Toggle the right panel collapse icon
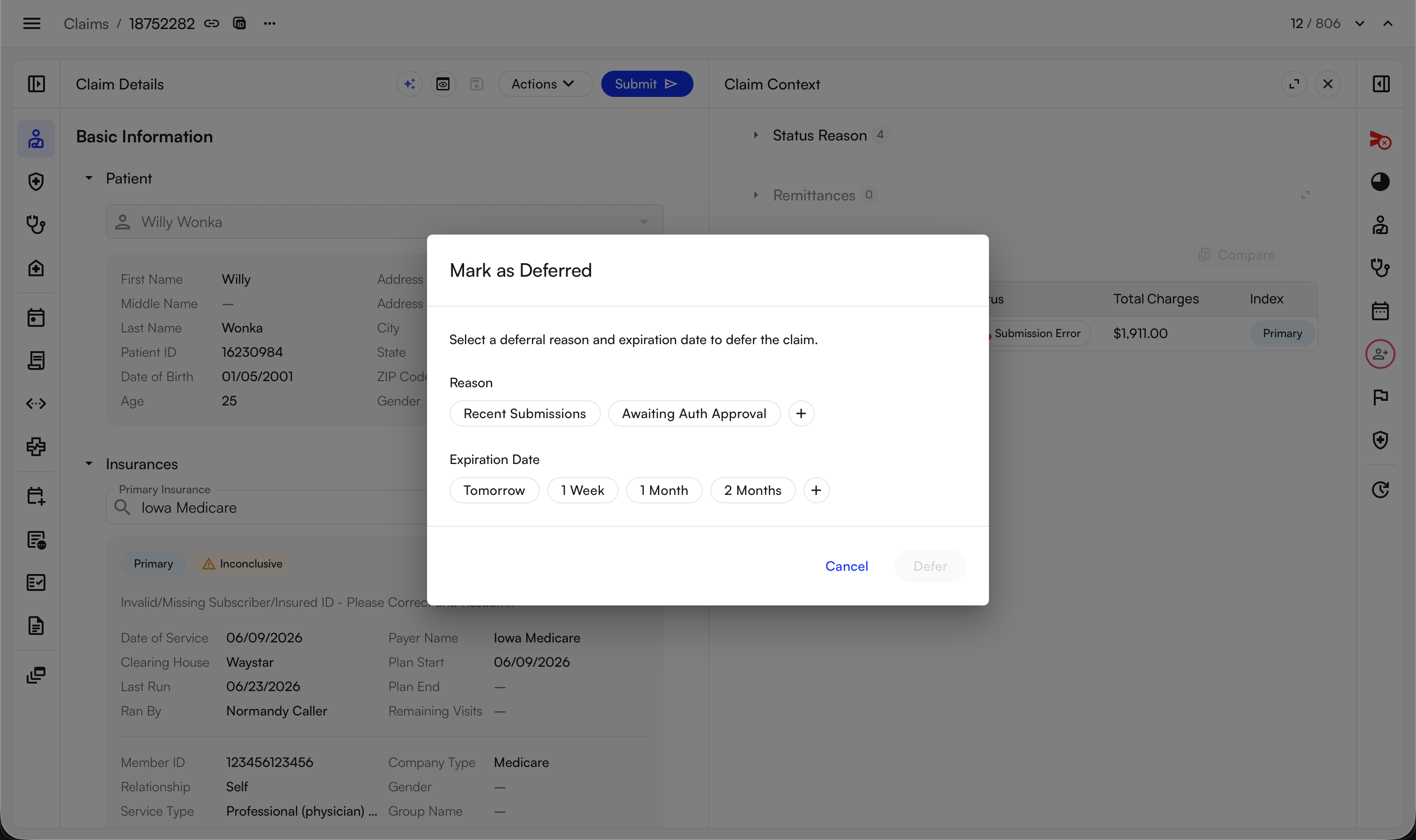1416x840 pixels. [x=1381, y=84]
